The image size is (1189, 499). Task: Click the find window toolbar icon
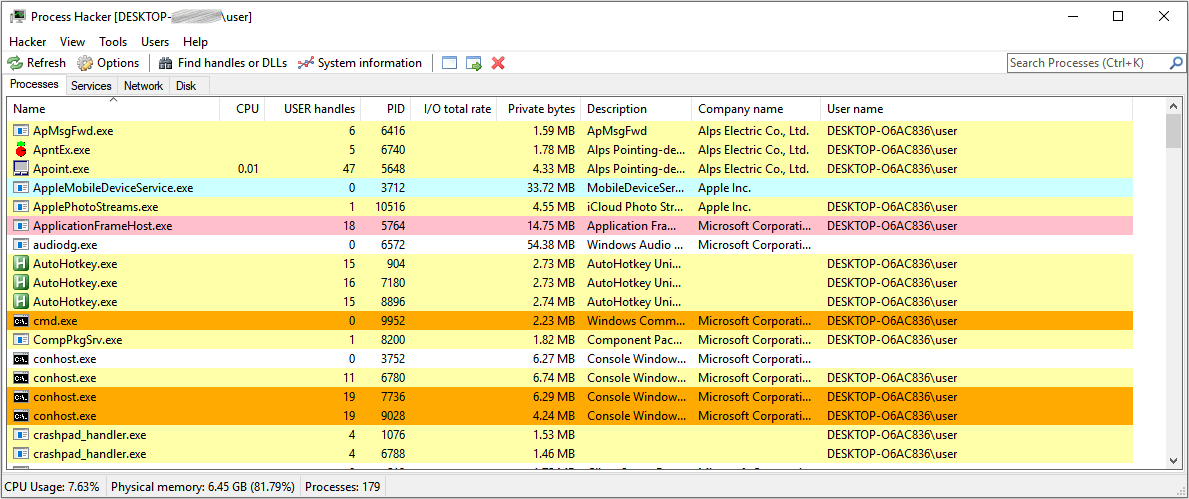pyautogui.click(x=449, y=63)
